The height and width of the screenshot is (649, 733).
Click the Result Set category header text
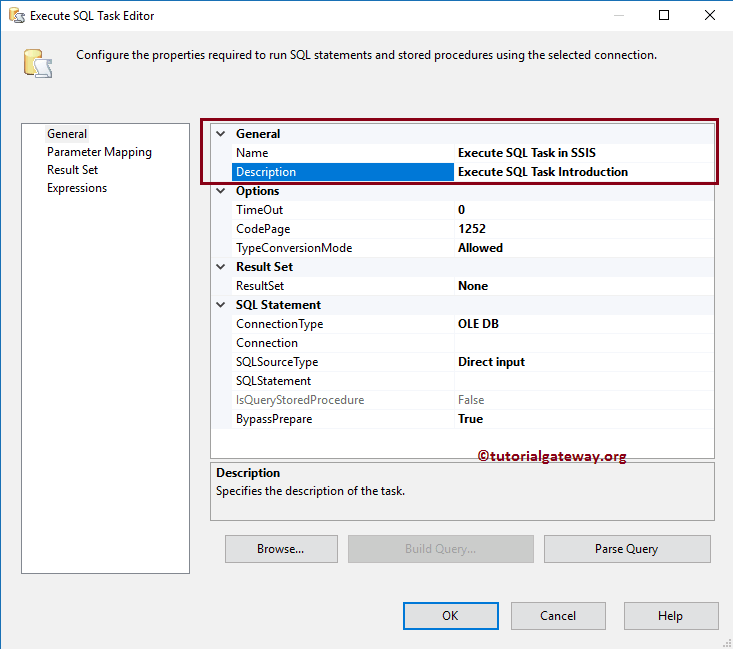click(x=265, y=267)
